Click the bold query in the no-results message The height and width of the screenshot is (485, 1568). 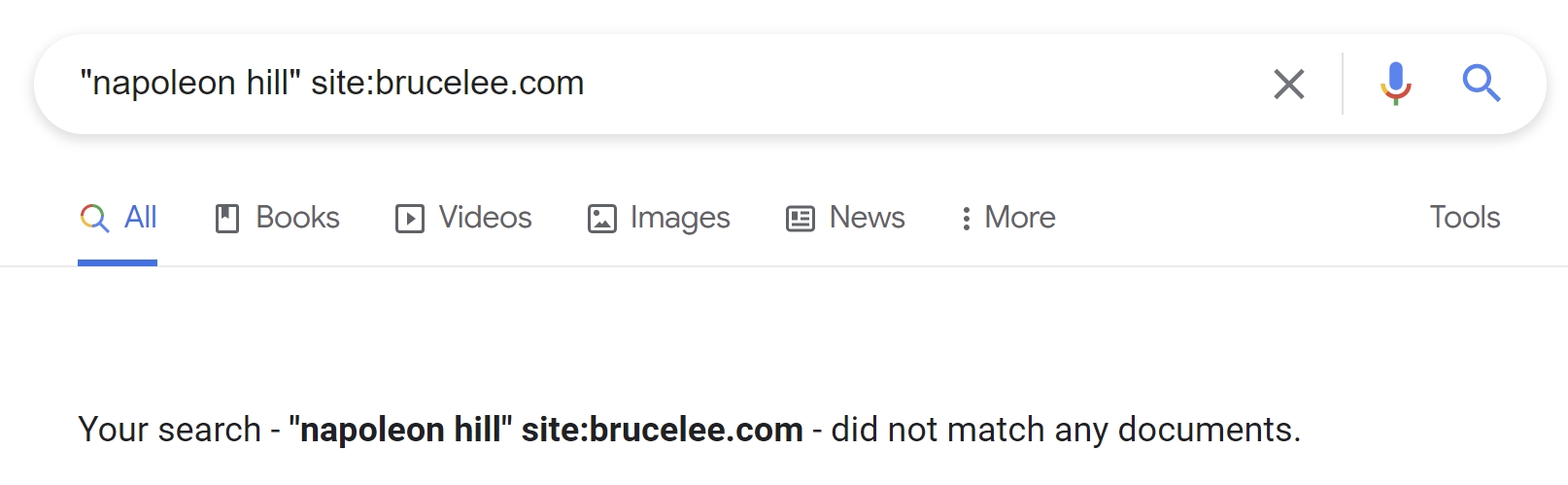[x=546, y=430]
